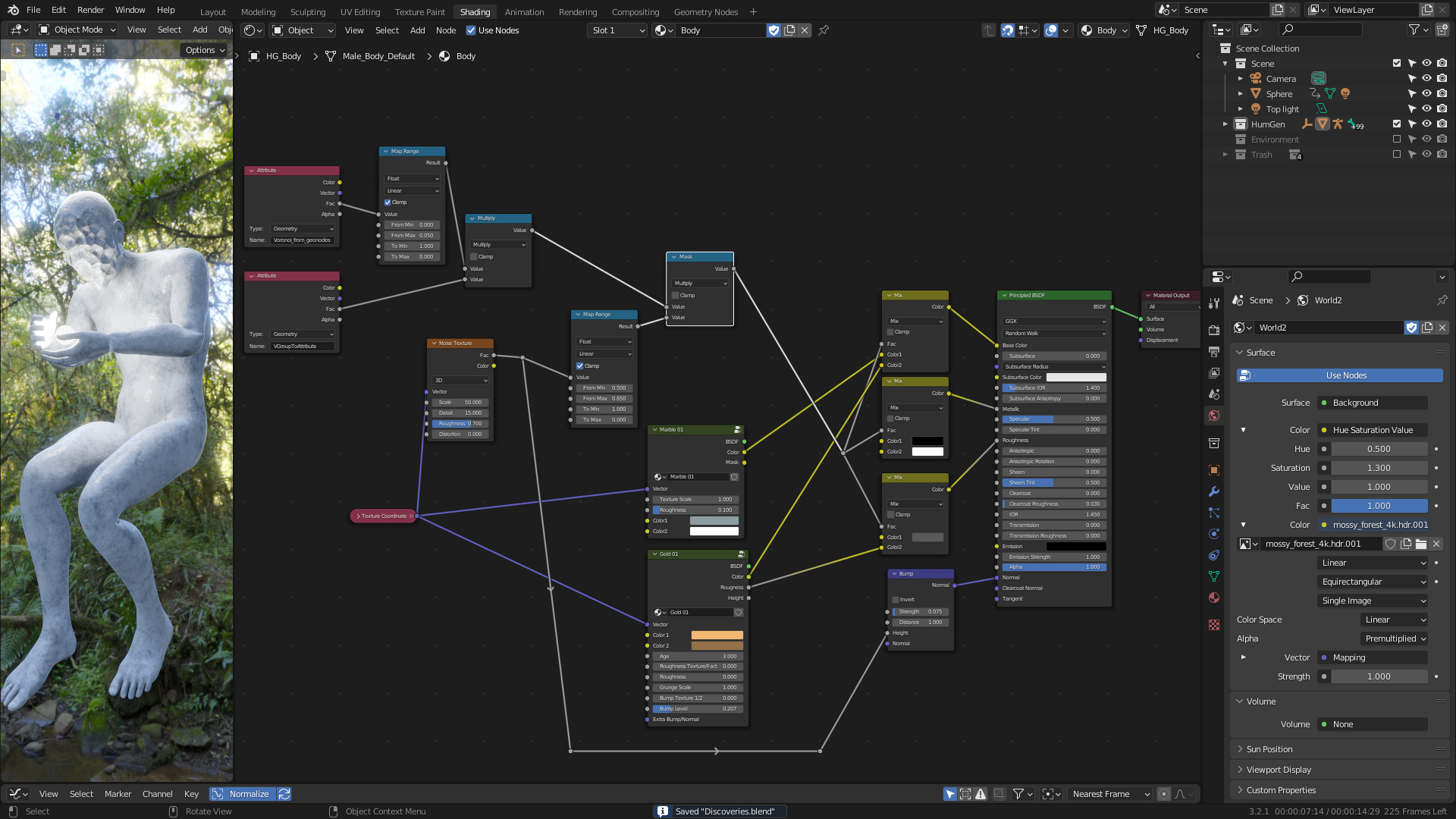Viewport: 1456px width, 819px height.
Task: Uncheck Scene collection exclude checkbox
Action: pyautogui.click(x=1397, y=64)
